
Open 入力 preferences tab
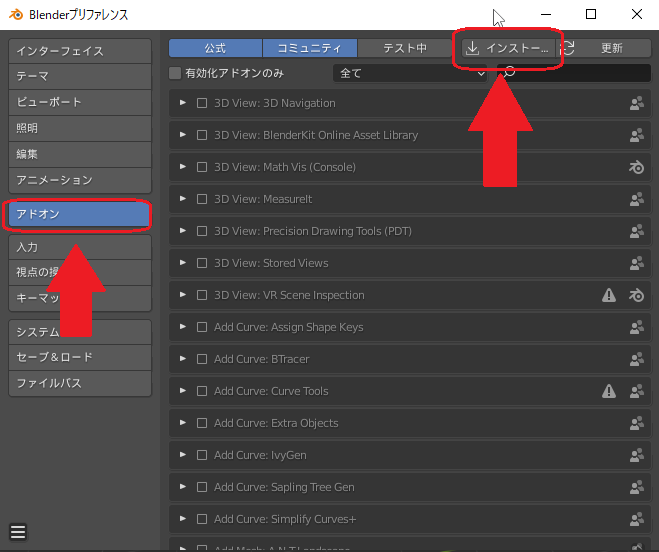coord(80,247)
